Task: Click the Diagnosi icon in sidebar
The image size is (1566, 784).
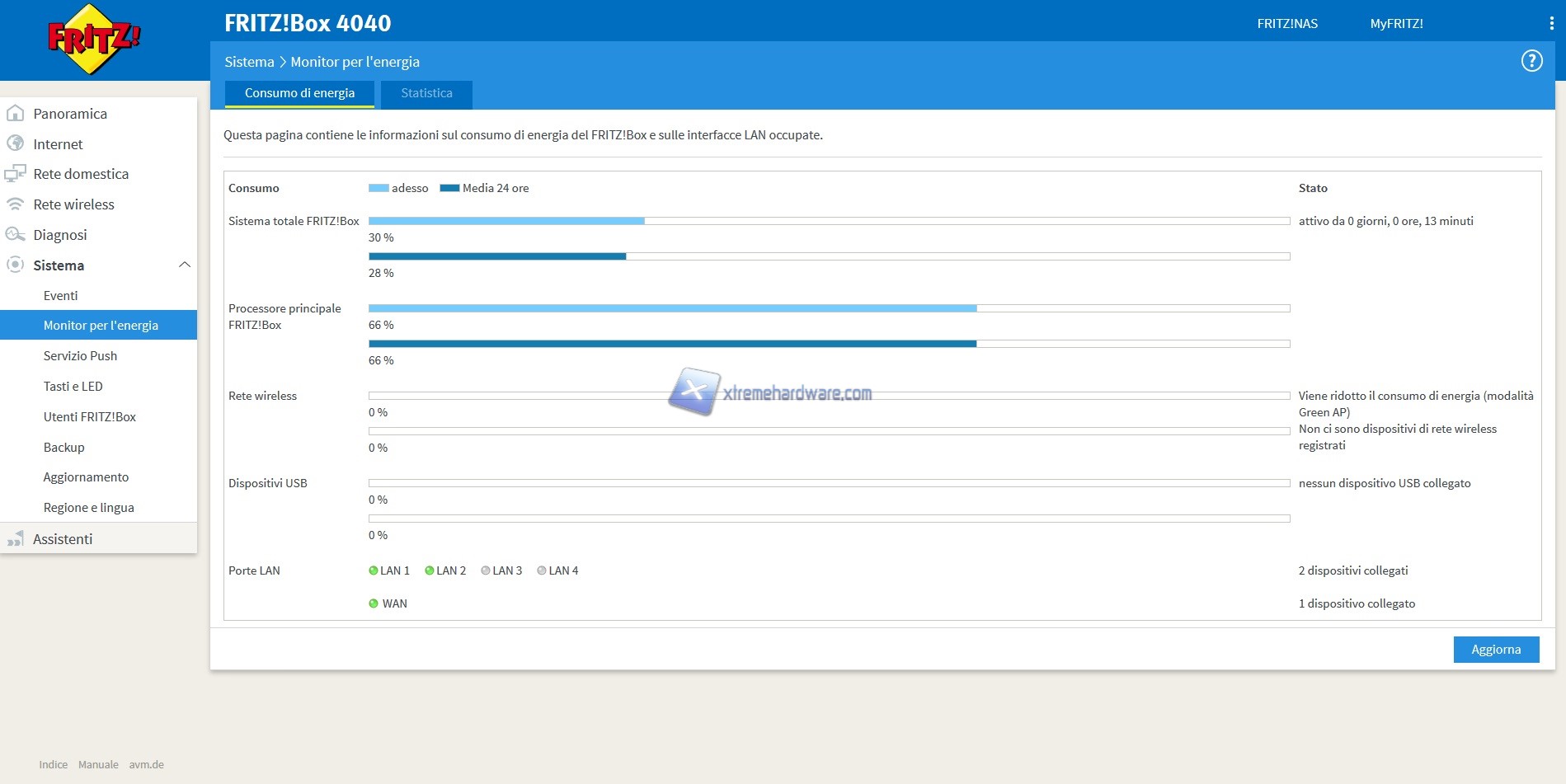Action: point(15,235)
